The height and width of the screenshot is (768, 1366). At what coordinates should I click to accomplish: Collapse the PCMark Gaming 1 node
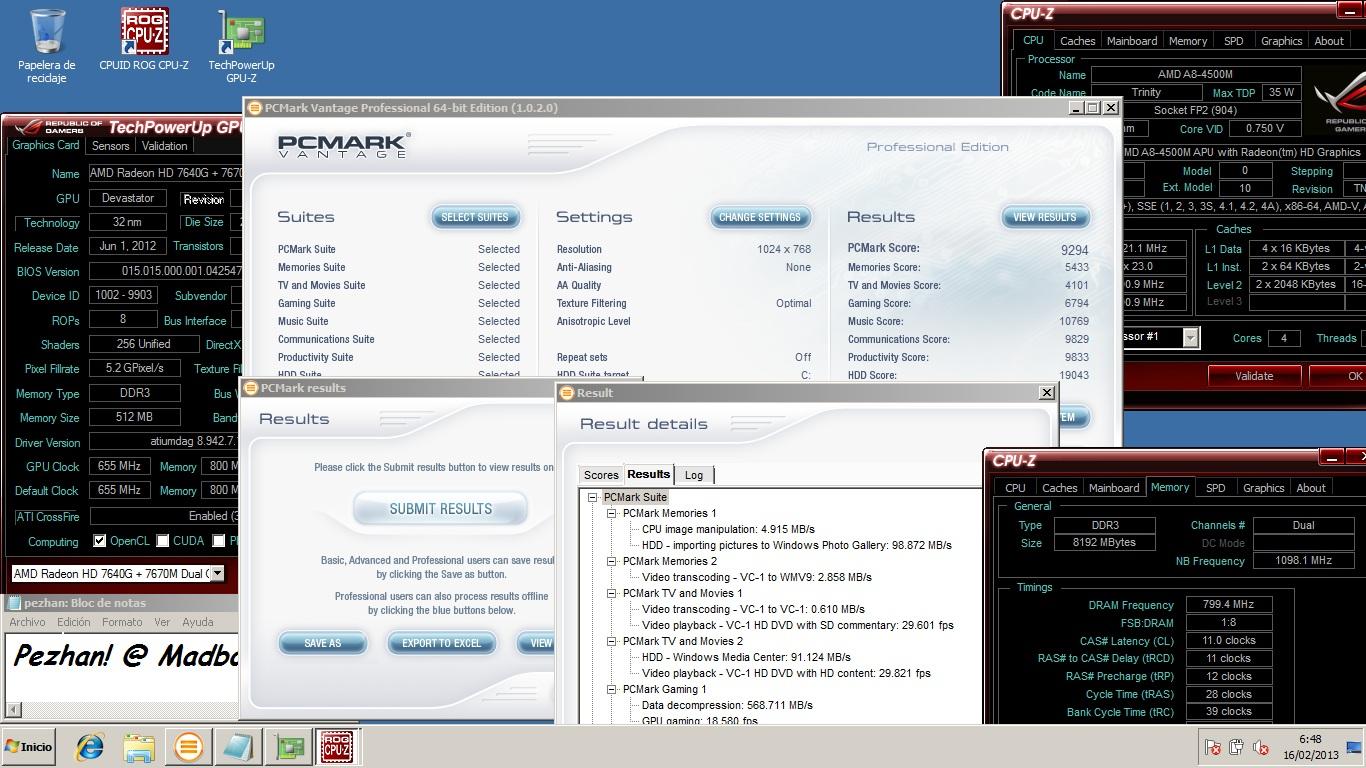[612, 689]
